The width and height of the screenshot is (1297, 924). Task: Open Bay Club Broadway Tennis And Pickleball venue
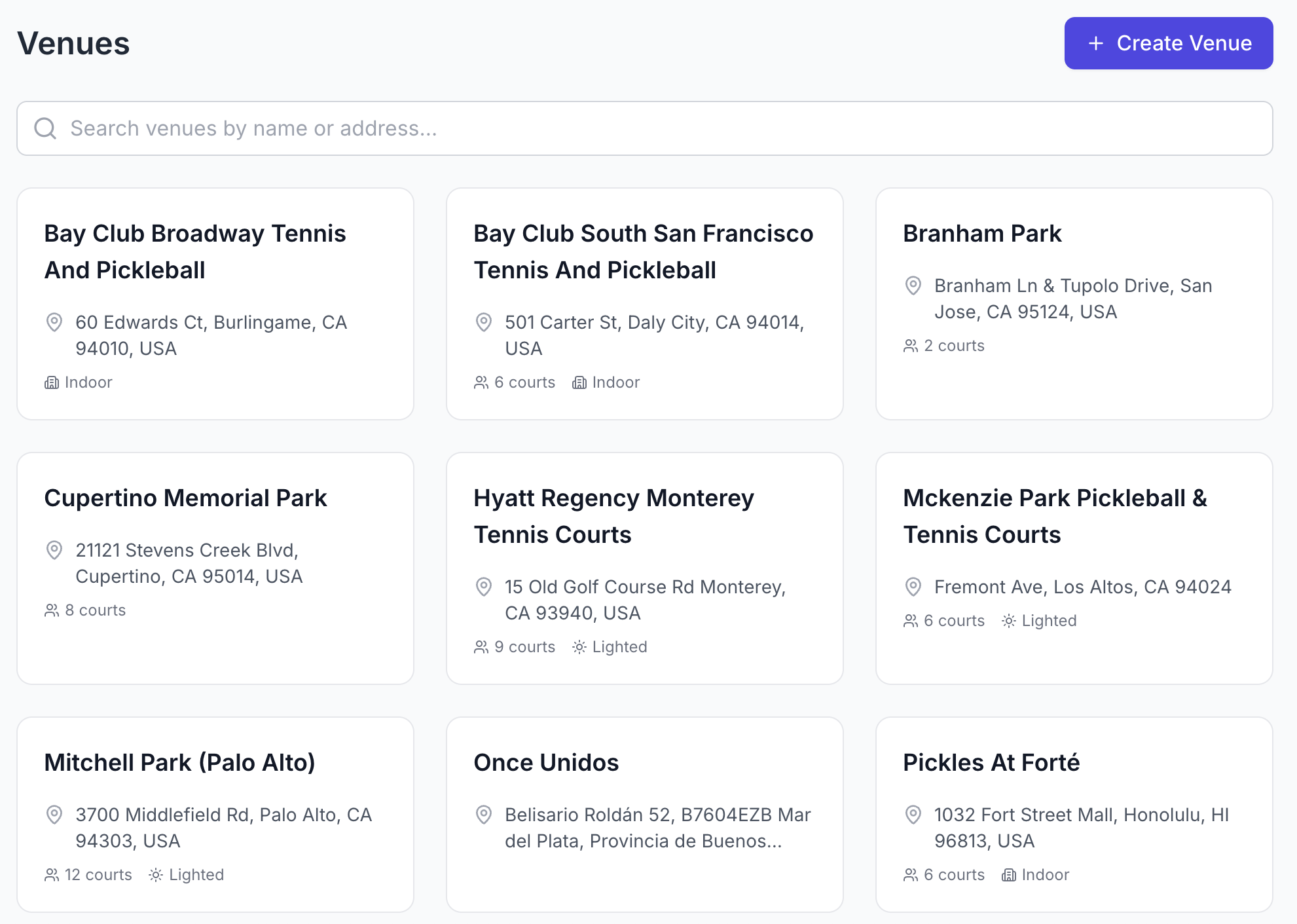pos(195,251)
